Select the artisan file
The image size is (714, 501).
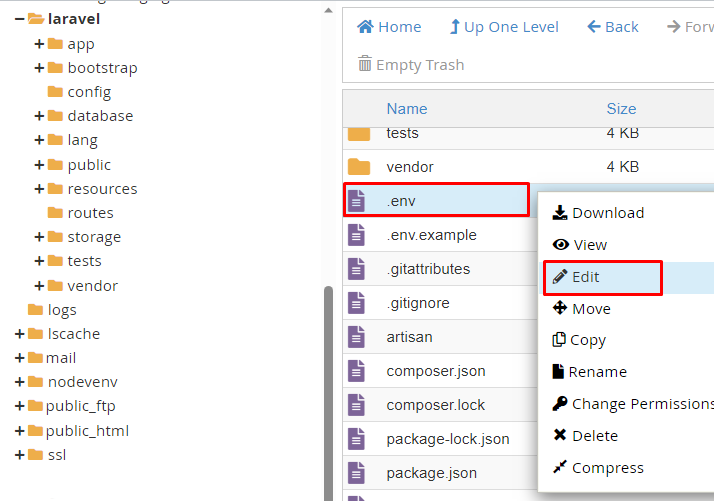[x=440, y=337]
